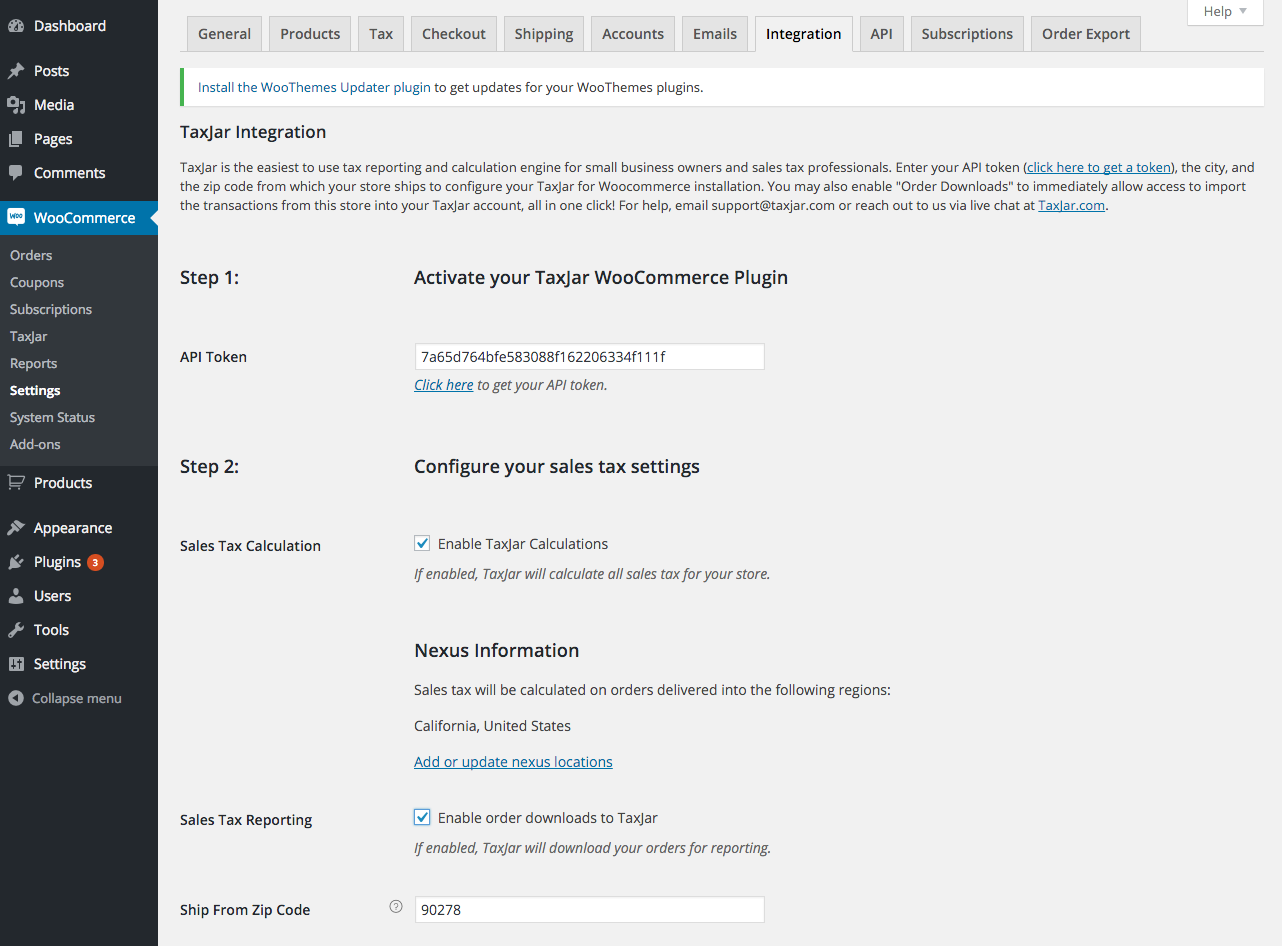Select the Integration tab
Viewport: 1282px width, 946px height.
(x=803, y=34)
